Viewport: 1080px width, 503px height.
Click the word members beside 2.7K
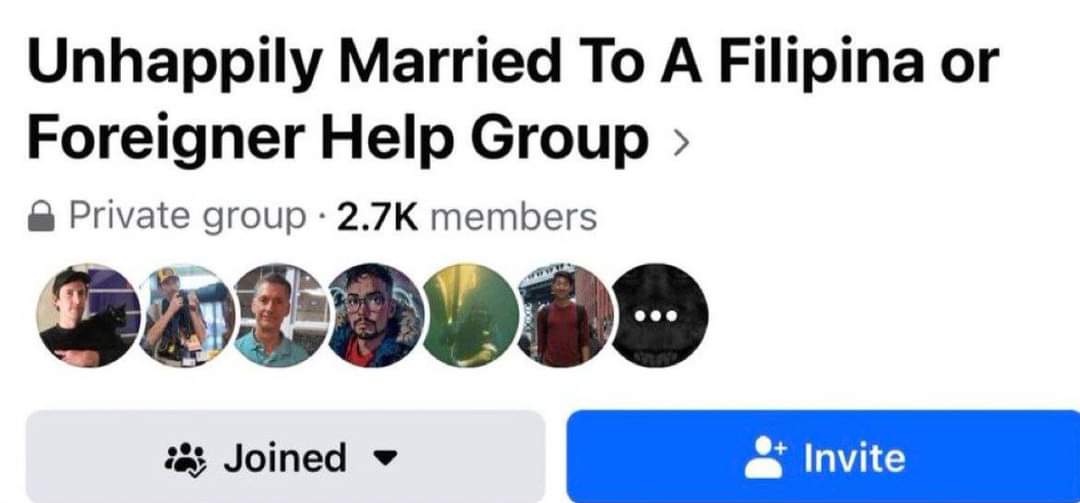click(513, 217)
